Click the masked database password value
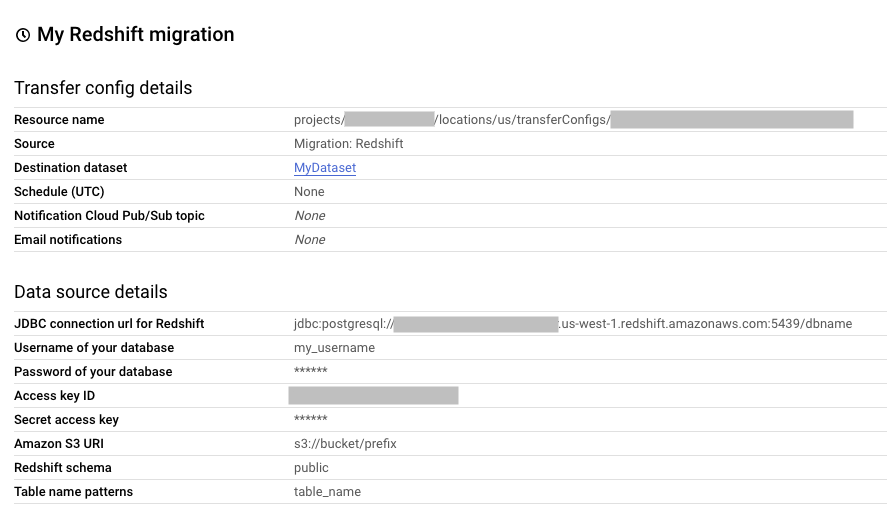The width and height of the screenshot is (887, 523). (311, 372)
